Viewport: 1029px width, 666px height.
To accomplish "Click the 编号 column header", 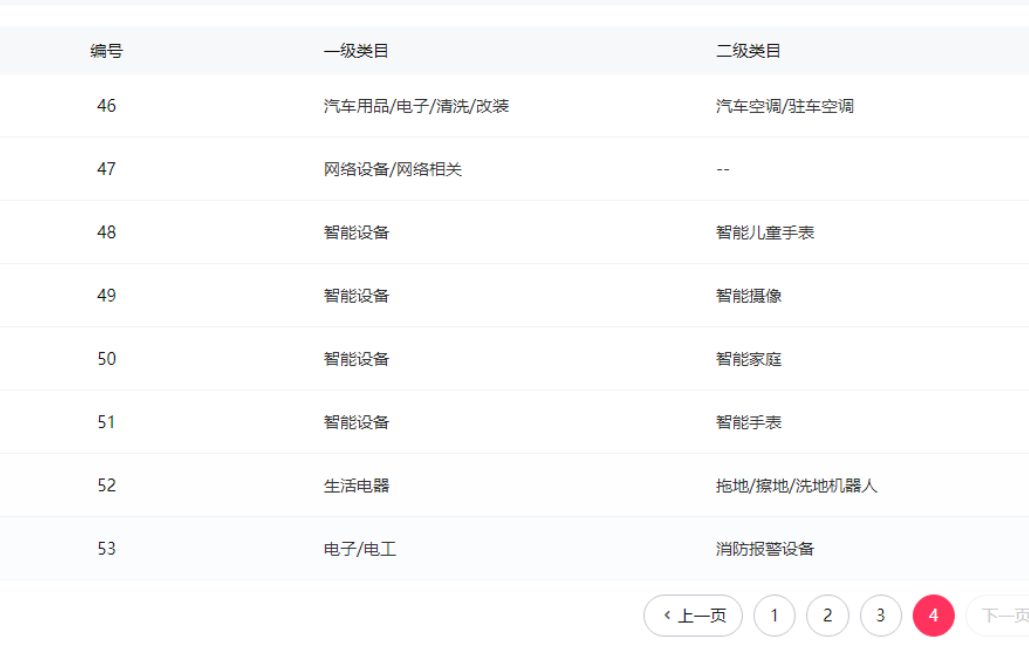I will pyautogui.click(x=106, y=51).
